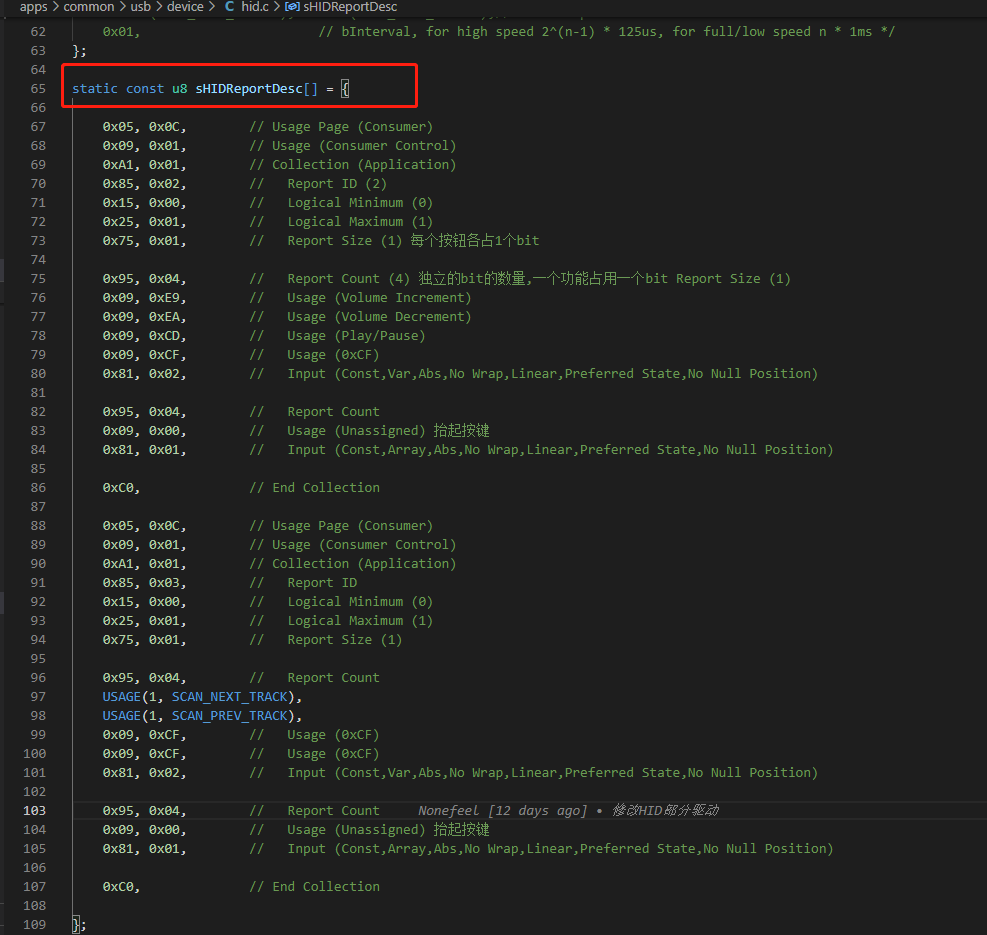Click the bInterval comment on line 62

(606, 31)
